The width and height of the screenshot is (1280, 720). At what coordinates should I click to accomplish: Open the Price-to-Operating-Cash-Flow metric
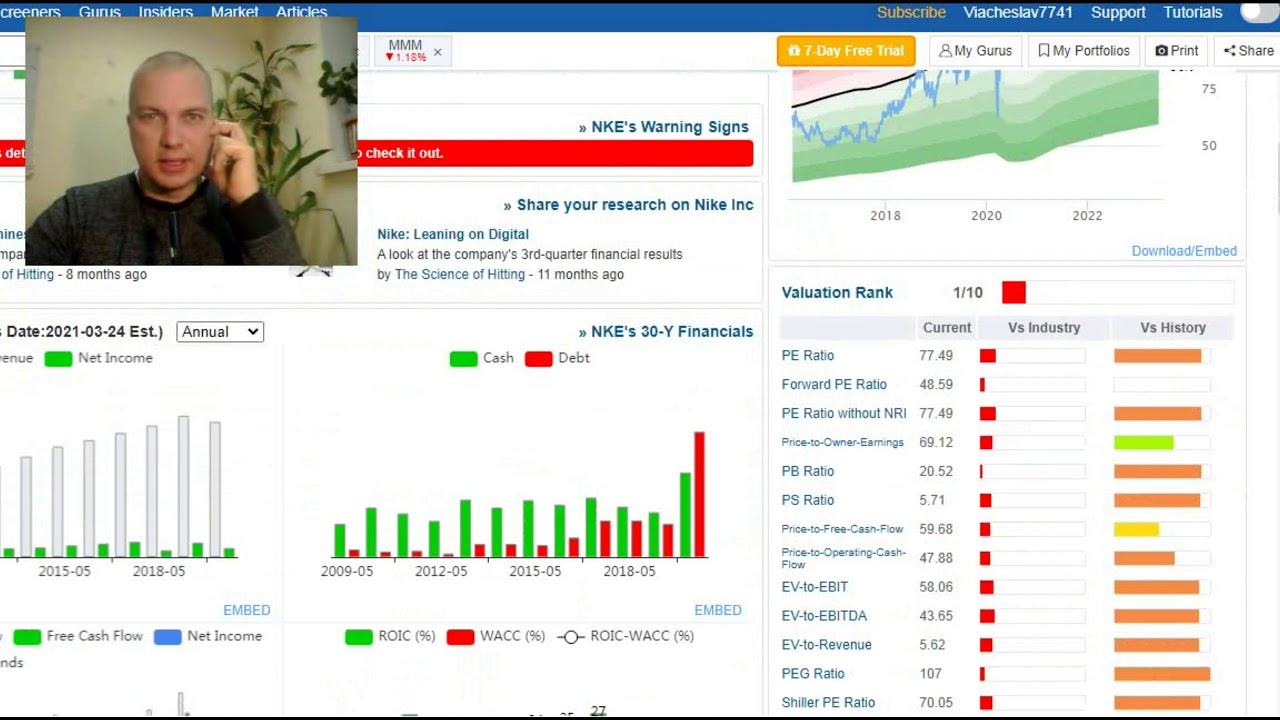(844, 558)
